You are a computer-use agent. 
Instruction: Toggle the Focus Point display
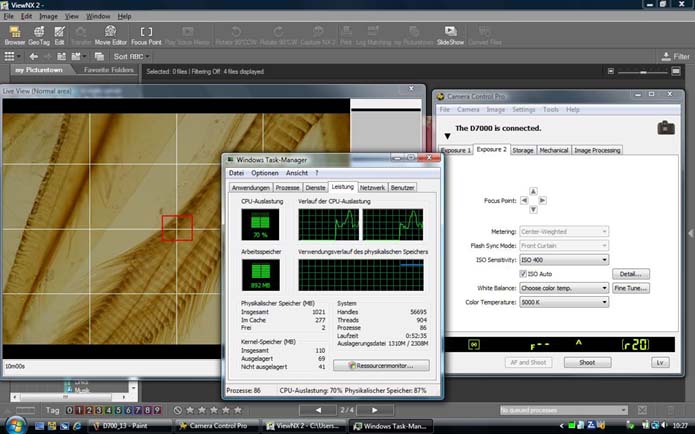pyautogui.click(x=146, y=35)
